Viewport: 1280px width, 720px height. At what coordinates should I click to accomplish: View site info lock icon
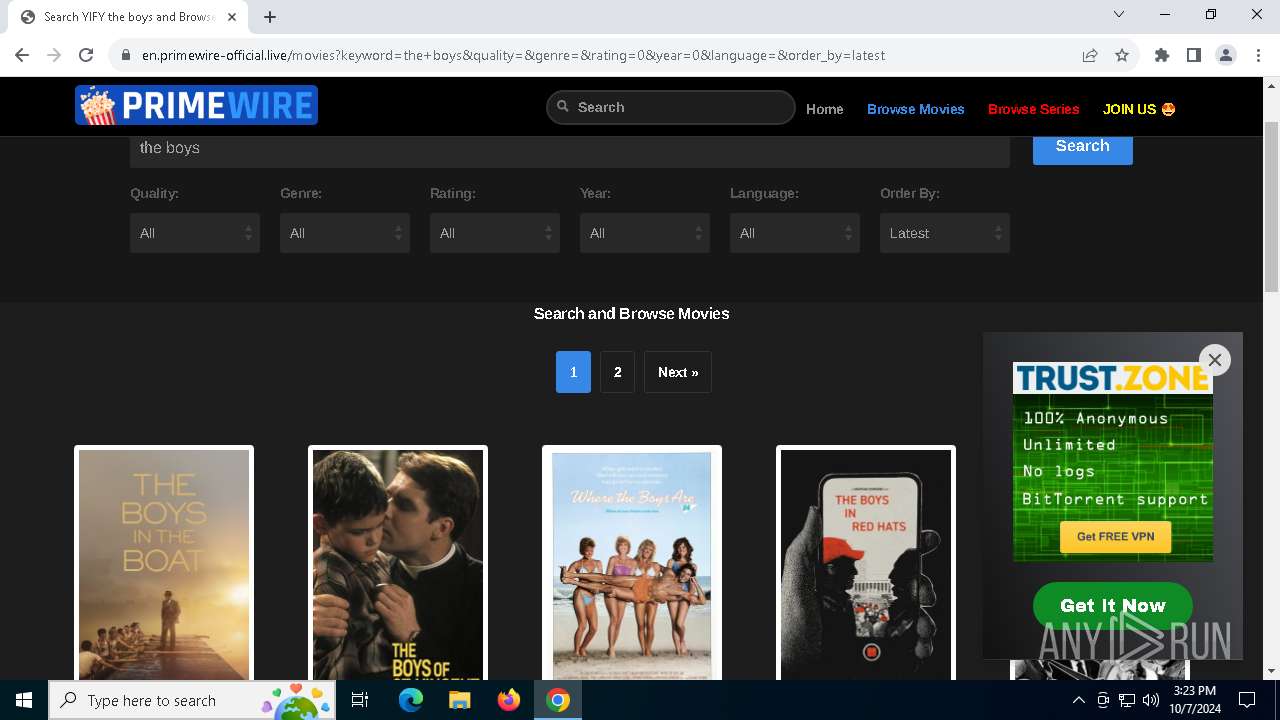pos(126,55)
